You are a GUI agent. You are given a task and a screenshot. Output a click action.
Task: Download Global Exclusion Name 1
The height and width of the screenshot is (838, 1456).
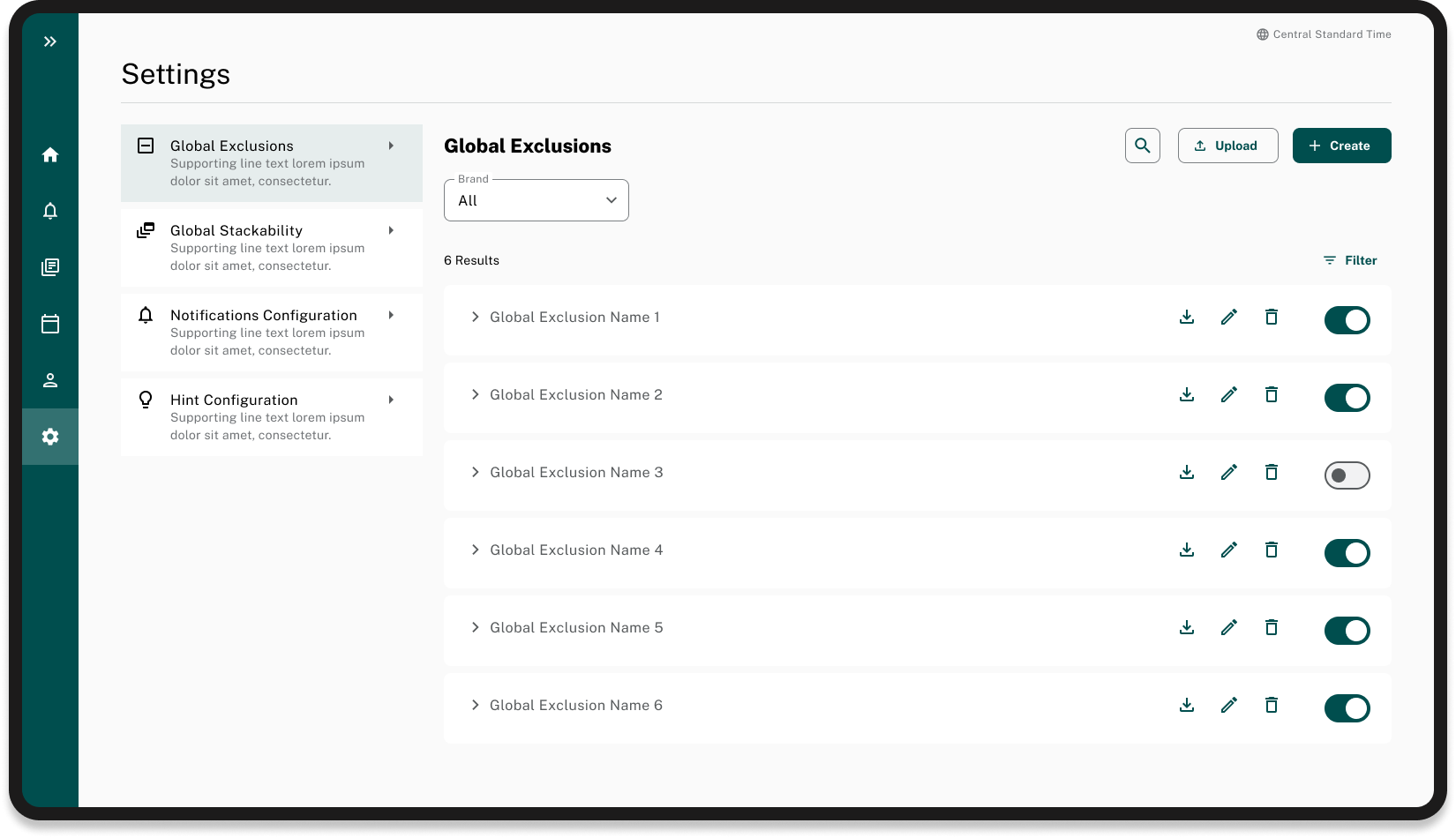point(1187,317)
